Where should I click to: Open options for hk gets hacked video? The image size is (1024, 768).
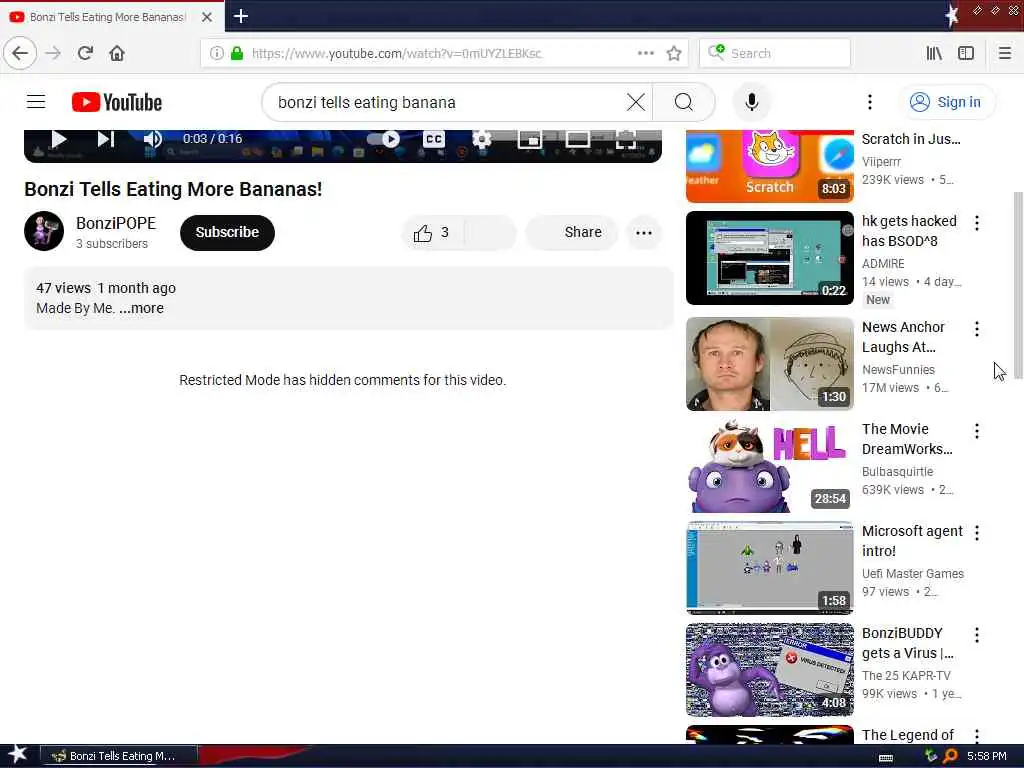(x=976, y=223)
